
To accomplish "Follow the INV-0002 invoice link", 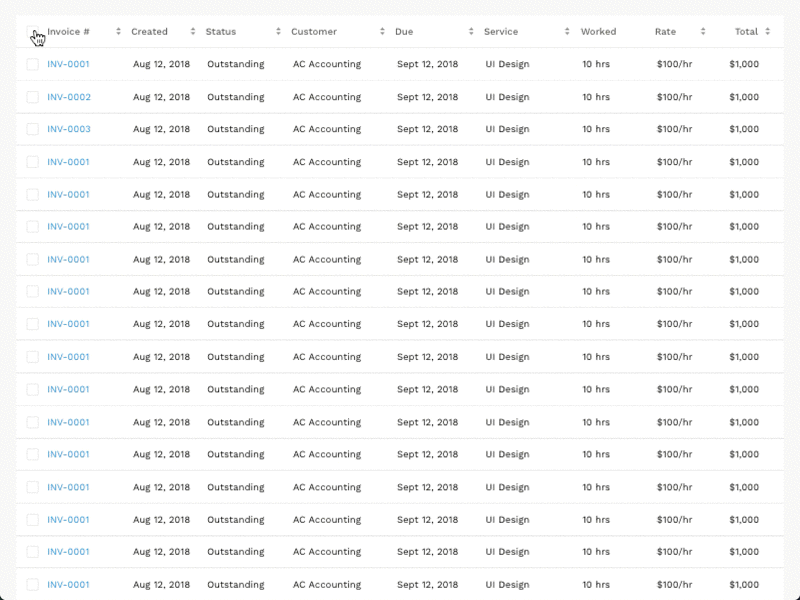I will 67,97.
